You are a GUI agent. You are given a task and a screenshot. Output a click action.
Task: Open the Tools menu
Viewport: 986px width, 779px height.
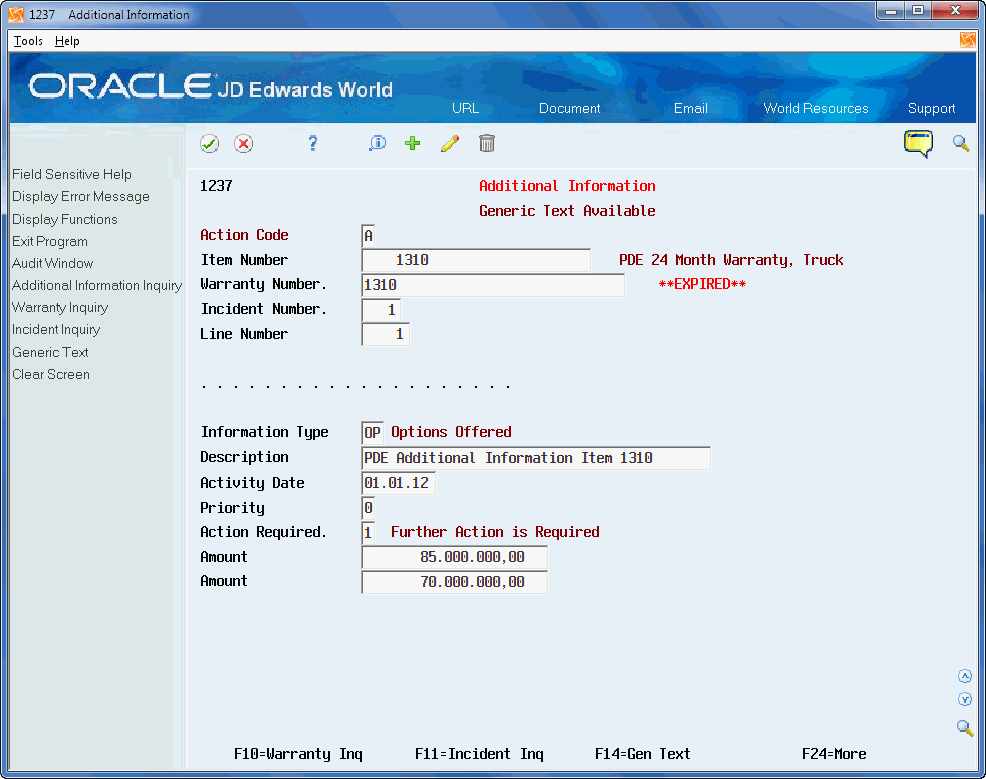28,41
